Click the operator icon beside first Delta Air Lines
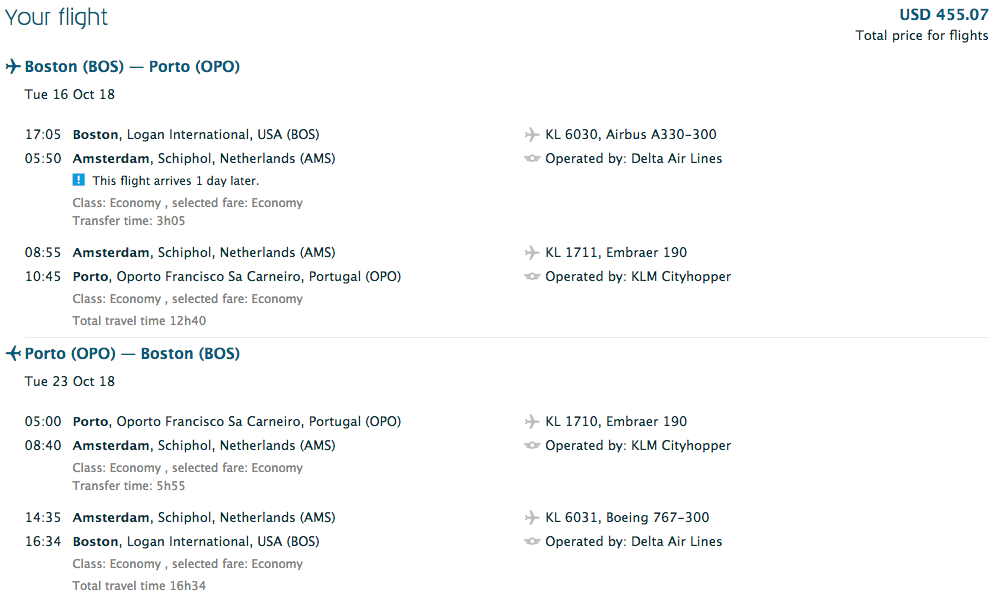This screenshot has width=999, height=602. point(532,159)
